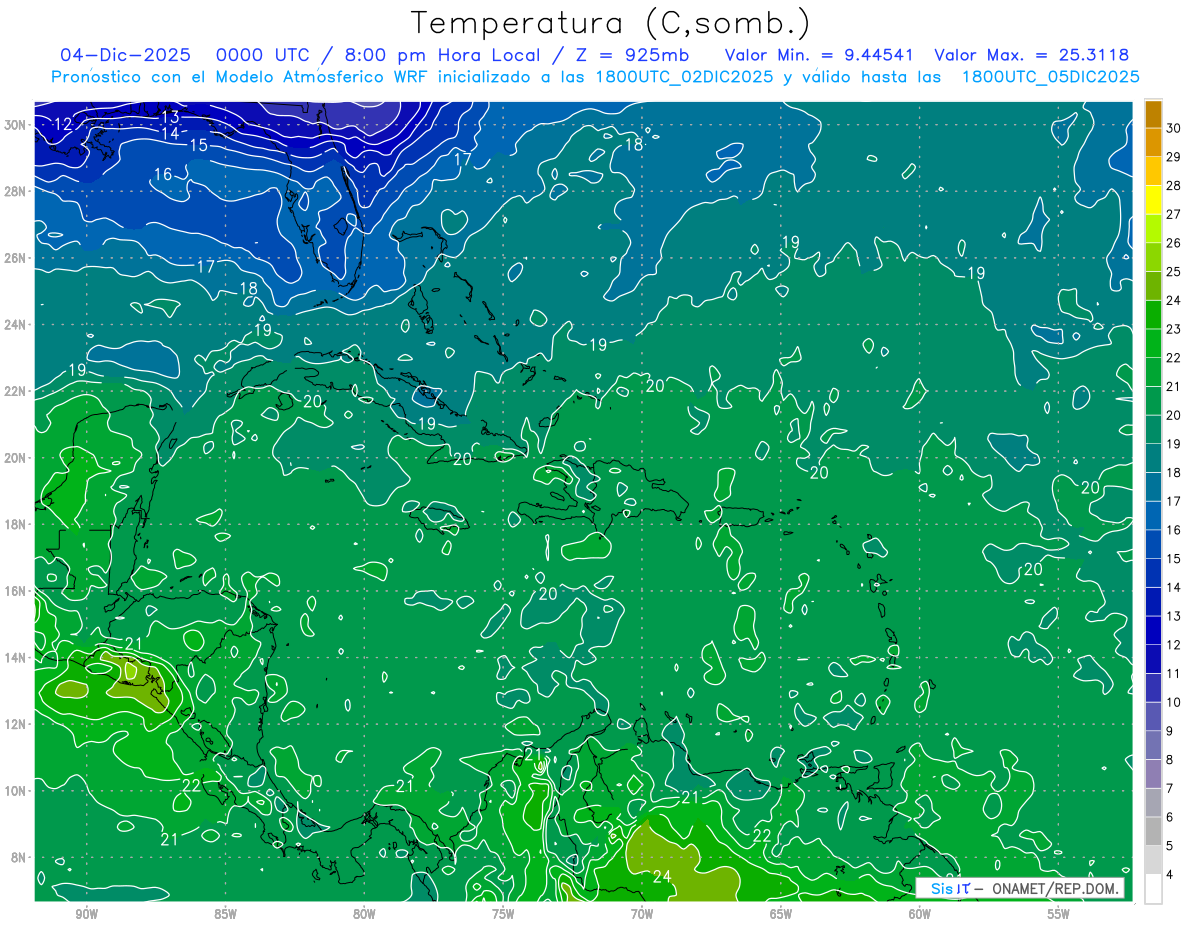The image size is (1200, 927).
Task: Click the '16N' latitude axis label
Action: point(17,590)
